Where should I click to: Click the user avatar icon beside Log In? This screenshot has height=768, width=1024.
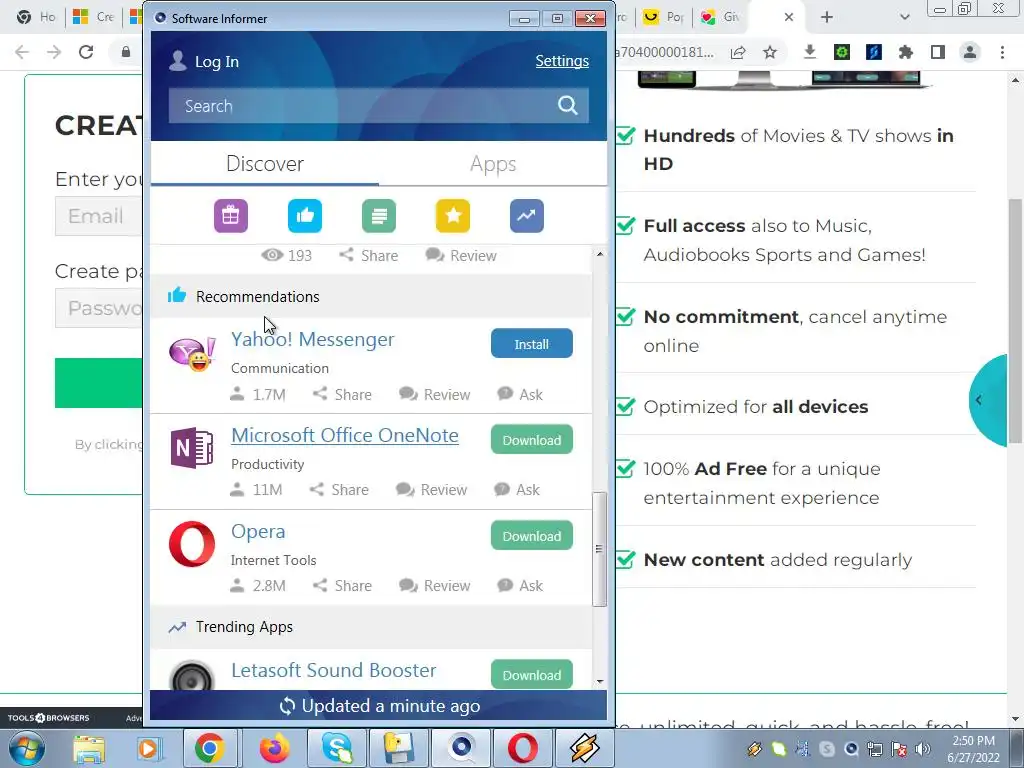(x=178, y=61)
